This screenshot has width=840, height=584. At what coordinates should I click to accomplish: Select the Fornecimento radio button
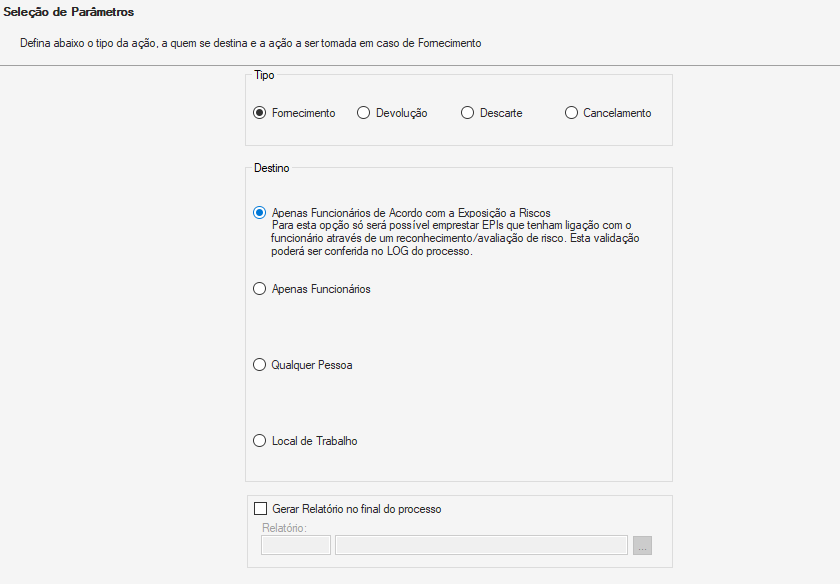tap(260, 113)
